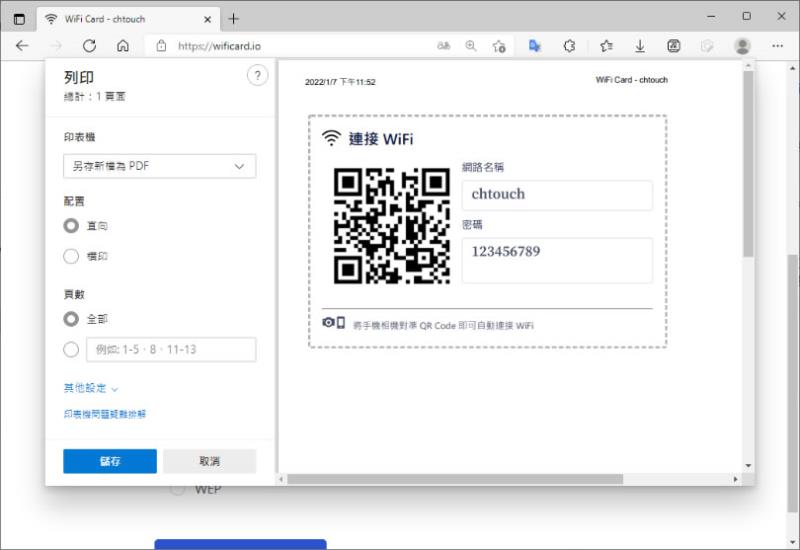Click the WiFi icon in card preview
This screenshot has width=800, height=550.
pos(332,138)
